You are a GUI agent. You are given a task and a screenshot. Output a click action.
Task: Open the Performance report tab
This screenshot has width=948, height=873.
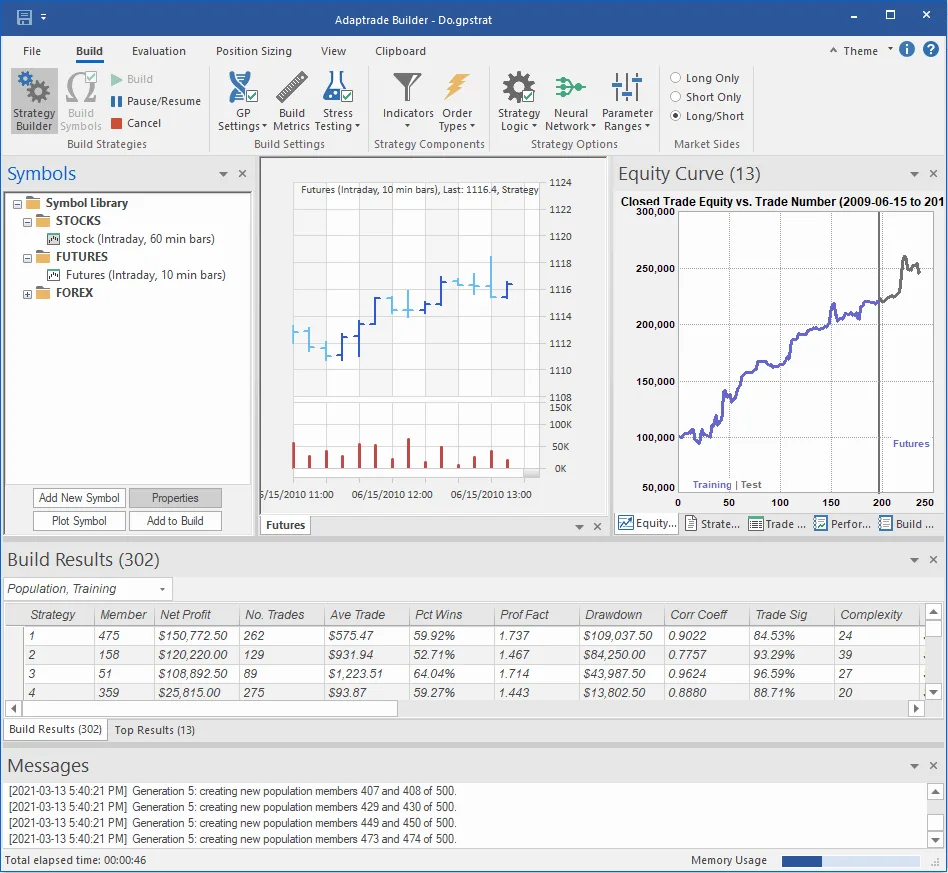pos(842,524)
